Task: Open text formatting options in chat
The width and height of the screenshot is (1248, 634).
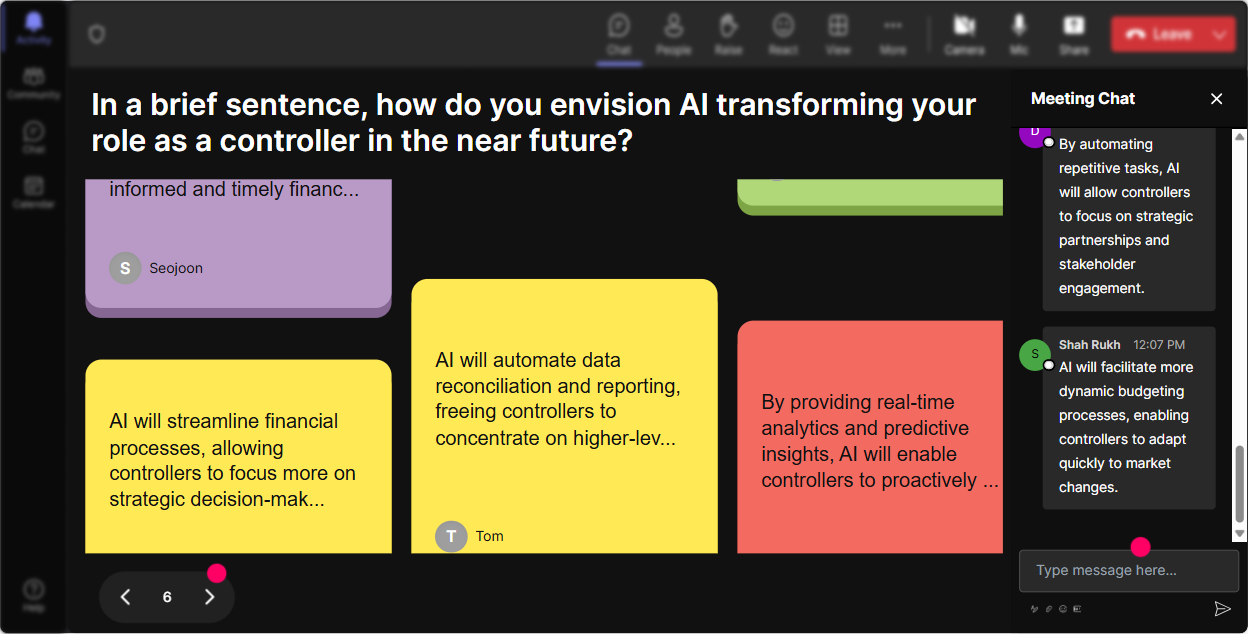Action: 1034,608
